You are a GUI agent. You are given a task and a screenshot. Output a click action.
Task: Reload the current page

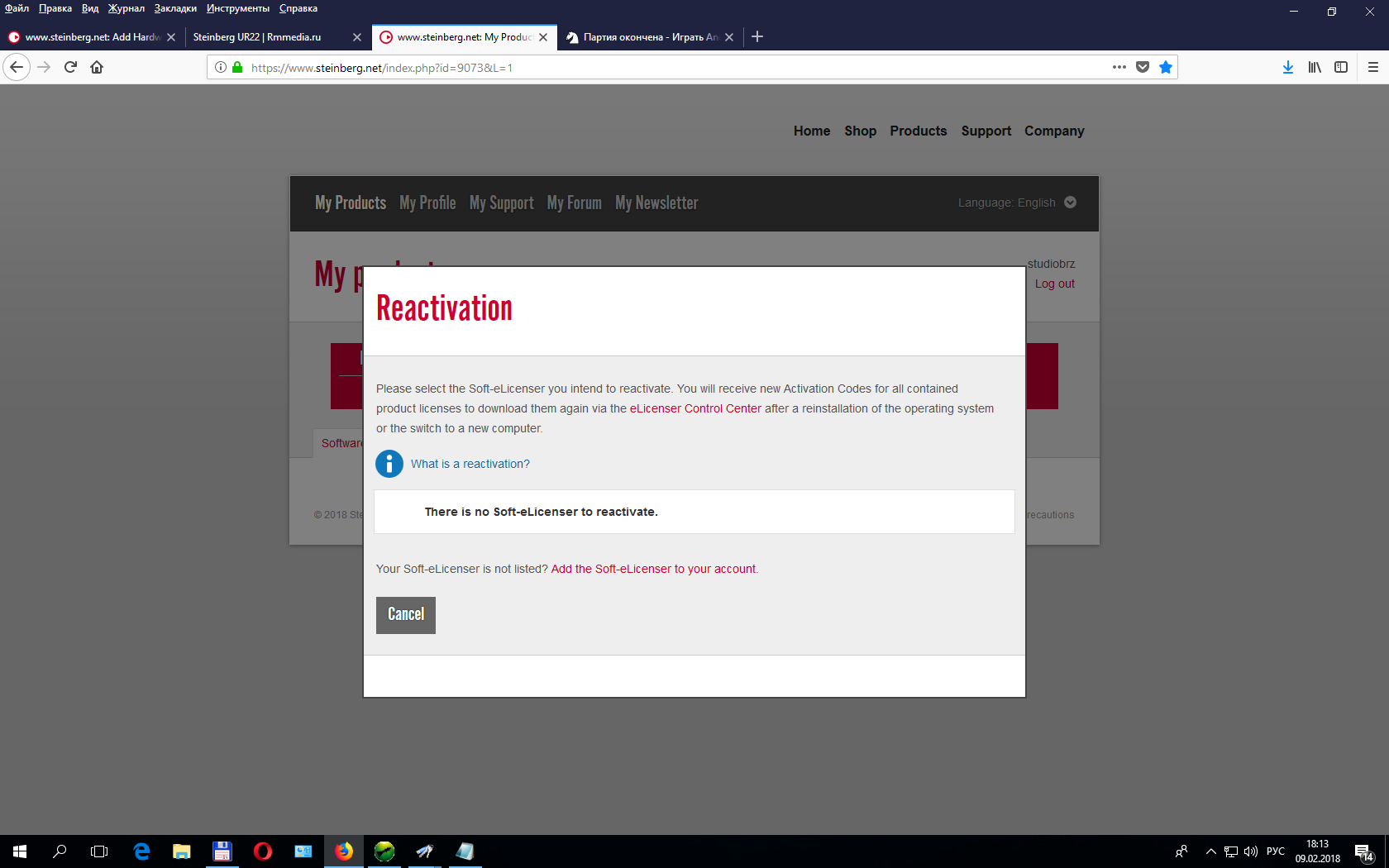pyautogui.click(x=70, y=67)
